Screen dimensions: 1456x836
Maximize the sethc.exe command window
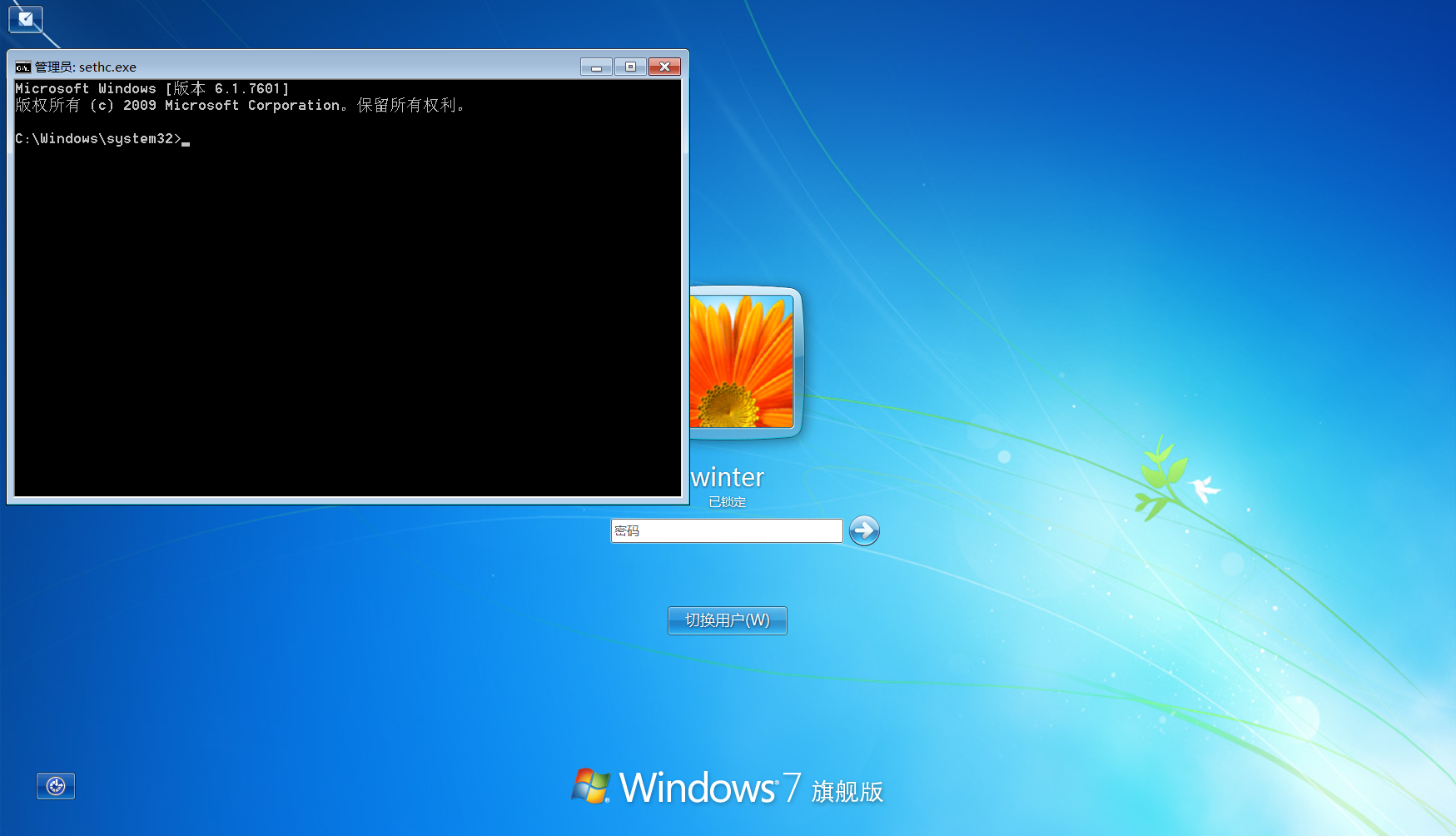click(630, 67)
